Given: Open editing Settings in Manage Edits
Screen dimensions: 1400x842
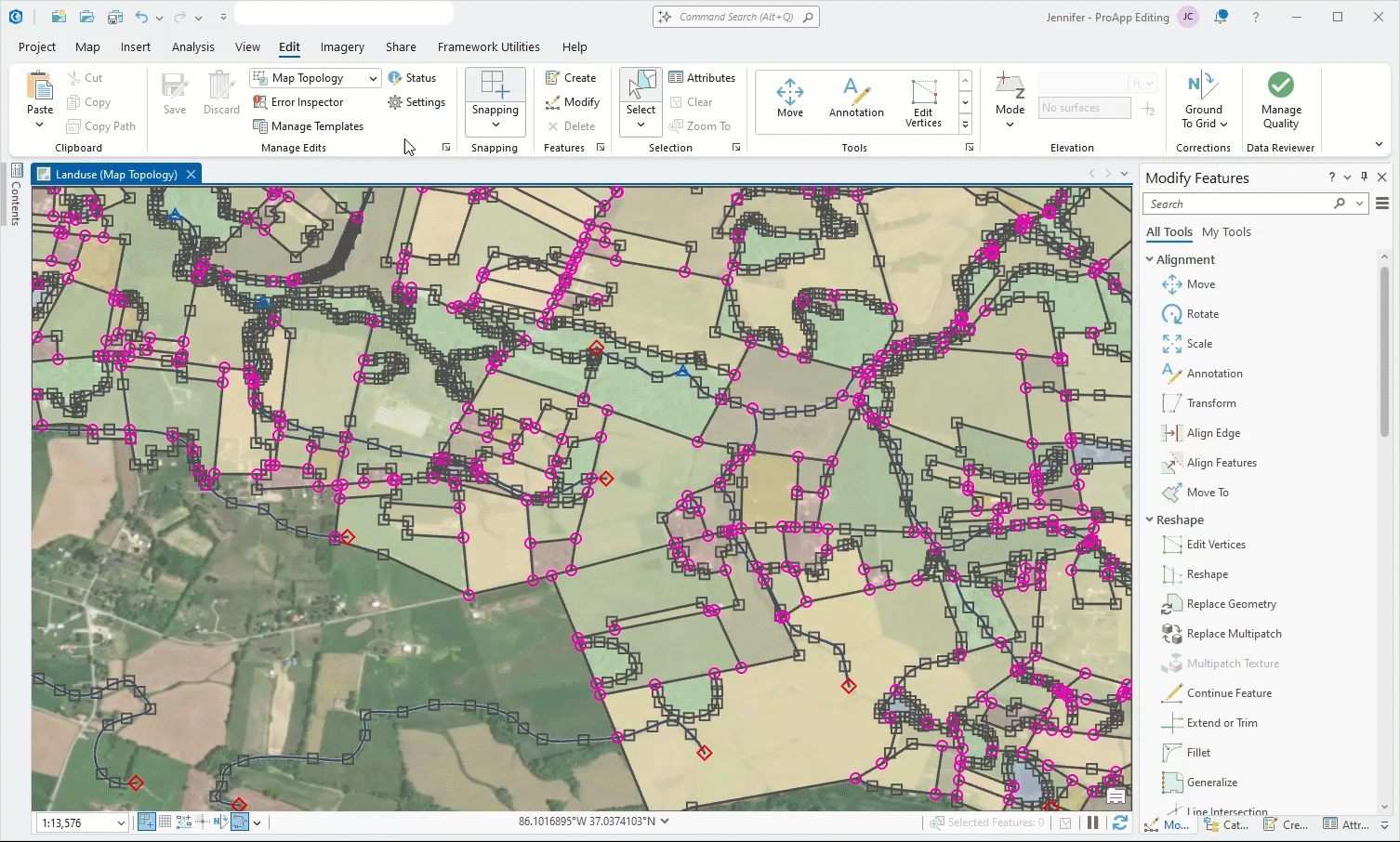Looking at the screenshot, I should tap(416, 102).
